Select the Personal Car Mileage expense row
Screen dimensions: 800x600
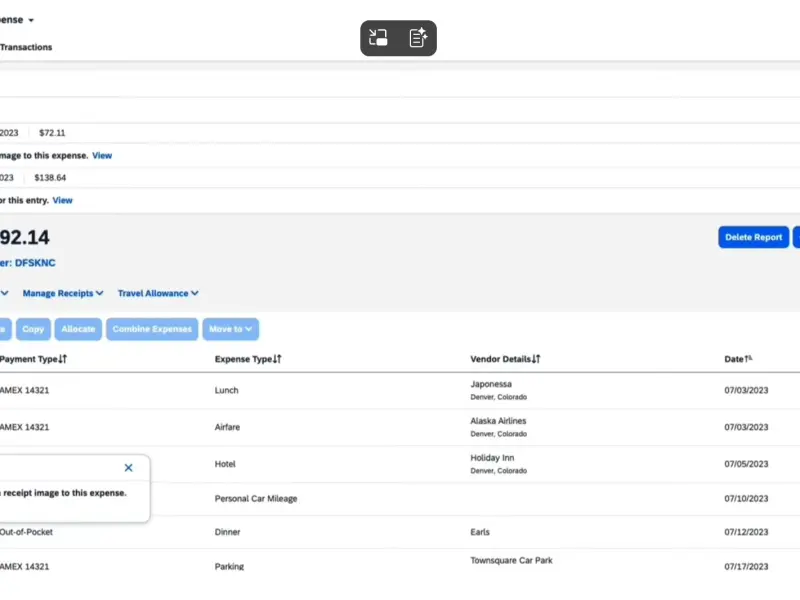coord(256,498)
